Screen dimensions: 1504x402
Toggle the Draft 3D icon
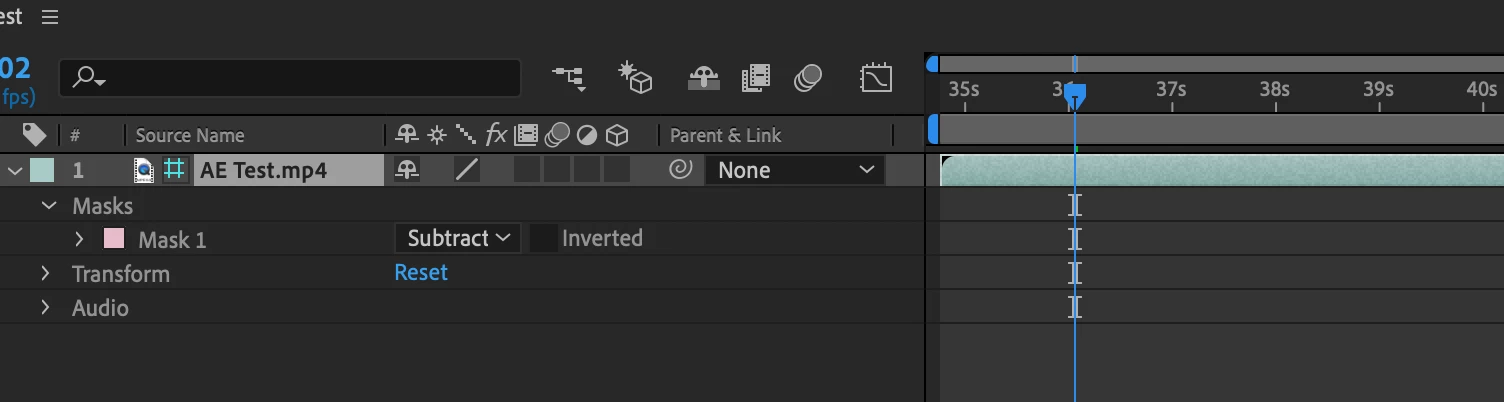[635, 78]
